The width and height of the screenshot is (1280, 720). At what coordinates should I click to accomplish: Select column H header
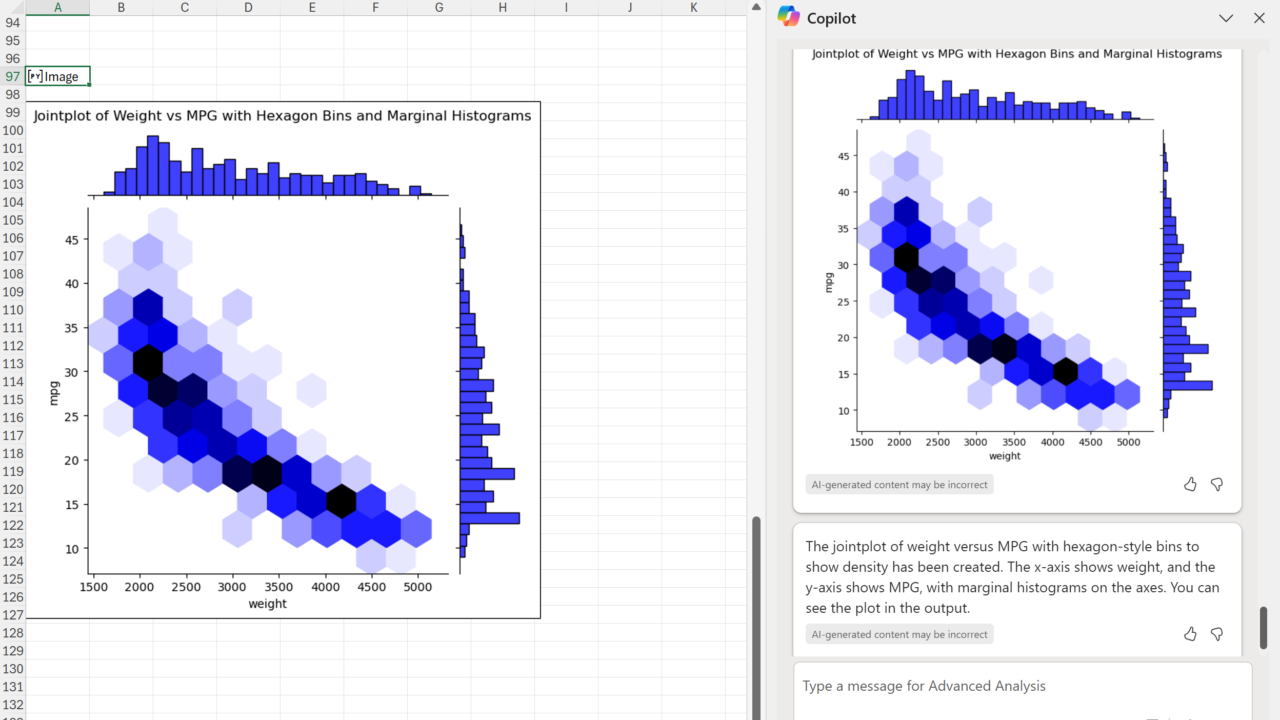[502, 8]
